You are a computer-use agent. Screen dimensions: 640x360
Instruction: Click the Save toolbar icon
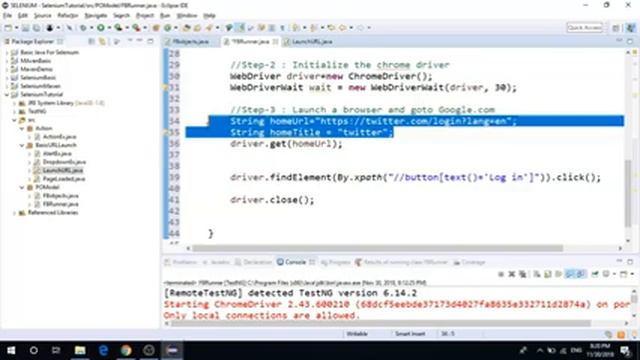pyautogui.click(x=26, y=28)
